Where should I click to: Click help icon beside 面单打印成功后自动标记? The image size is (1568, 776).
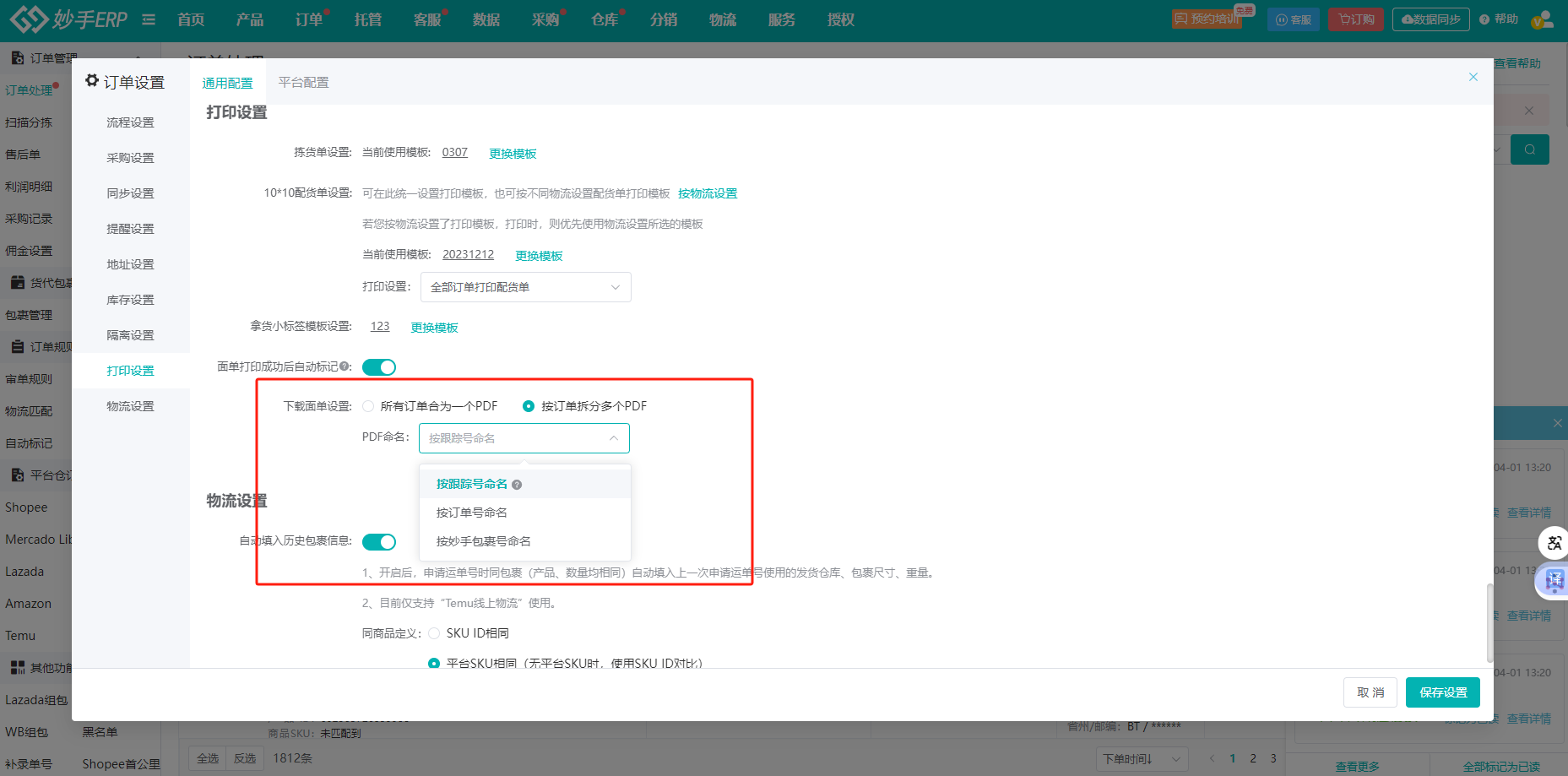pos(344,366)
